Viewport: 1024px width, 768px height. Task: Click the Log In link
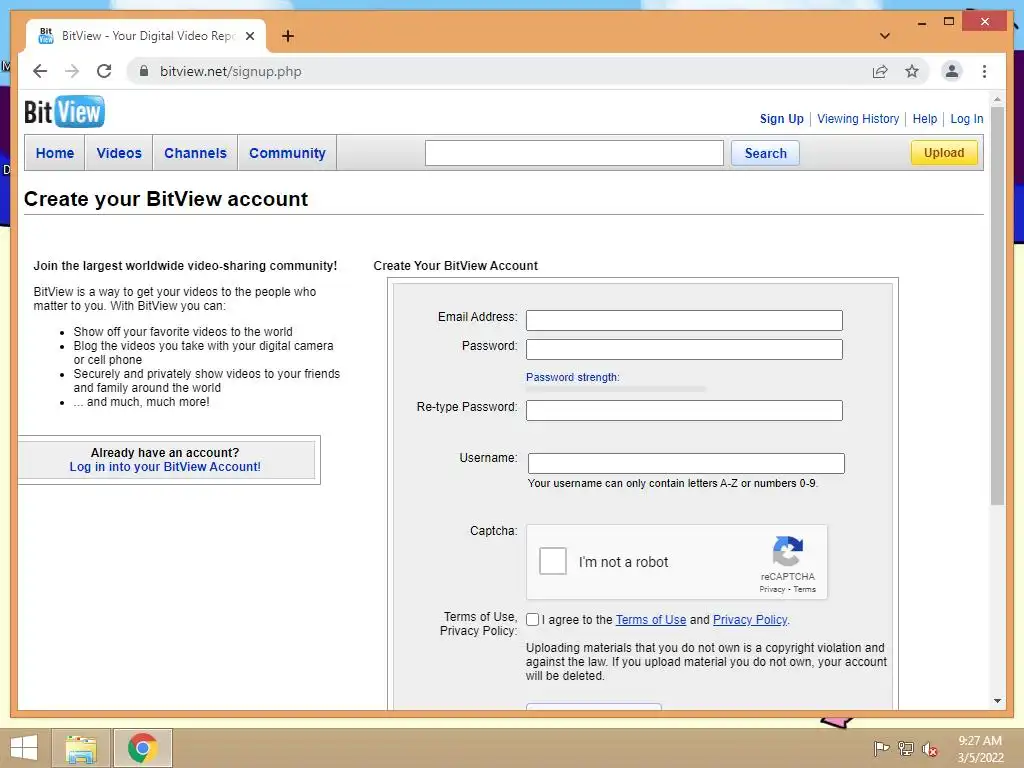[967, 119]
